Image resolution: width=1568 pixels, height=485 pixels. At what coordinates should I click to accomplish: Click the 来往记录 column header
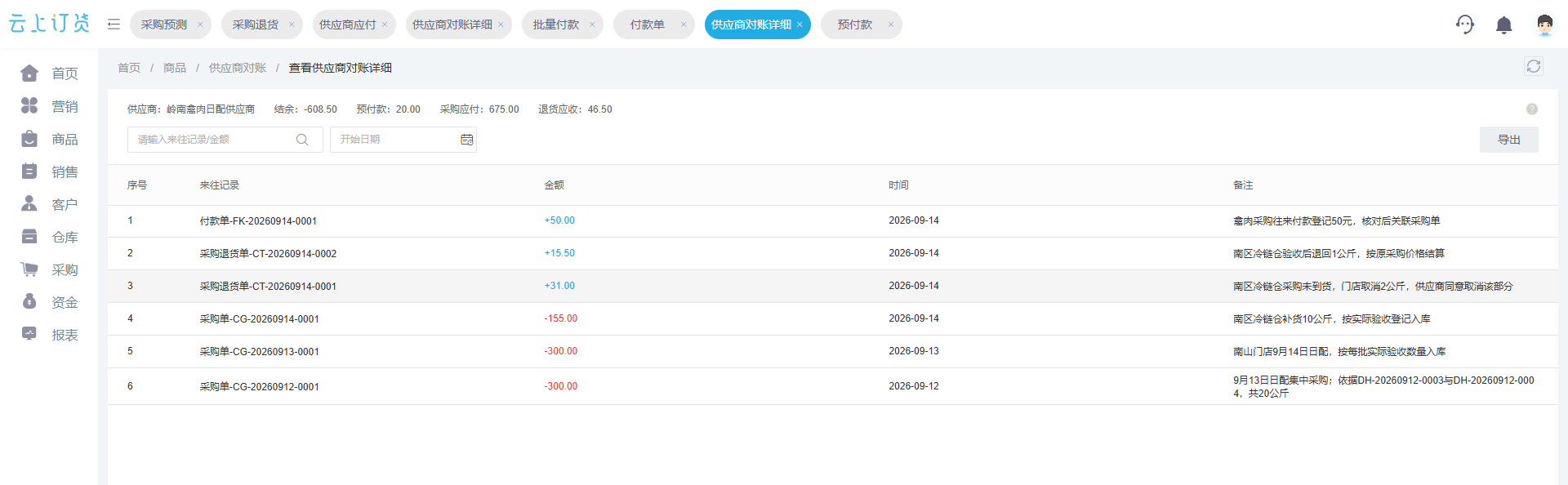coord(220,185)
